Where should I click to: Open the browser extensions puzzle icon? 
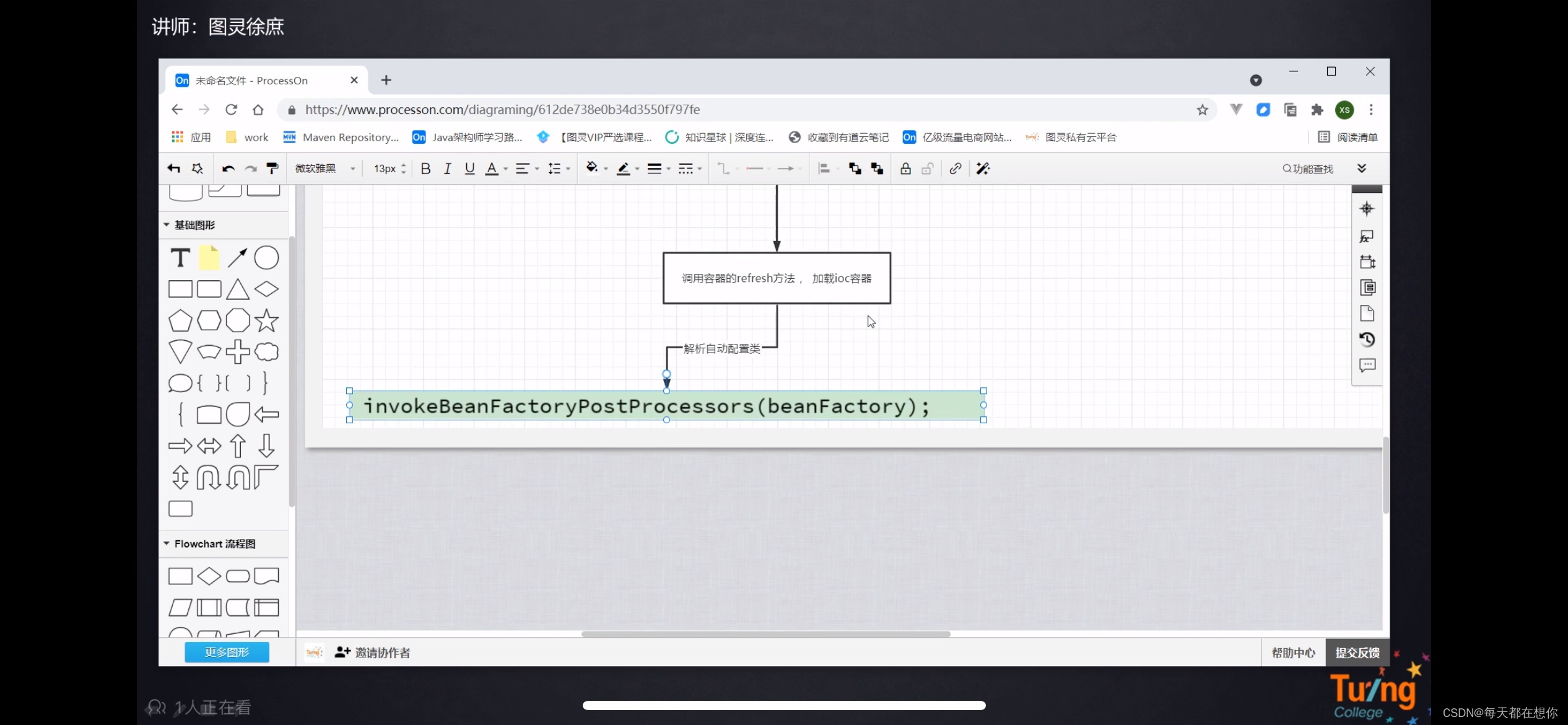[x=1317, y=110]
